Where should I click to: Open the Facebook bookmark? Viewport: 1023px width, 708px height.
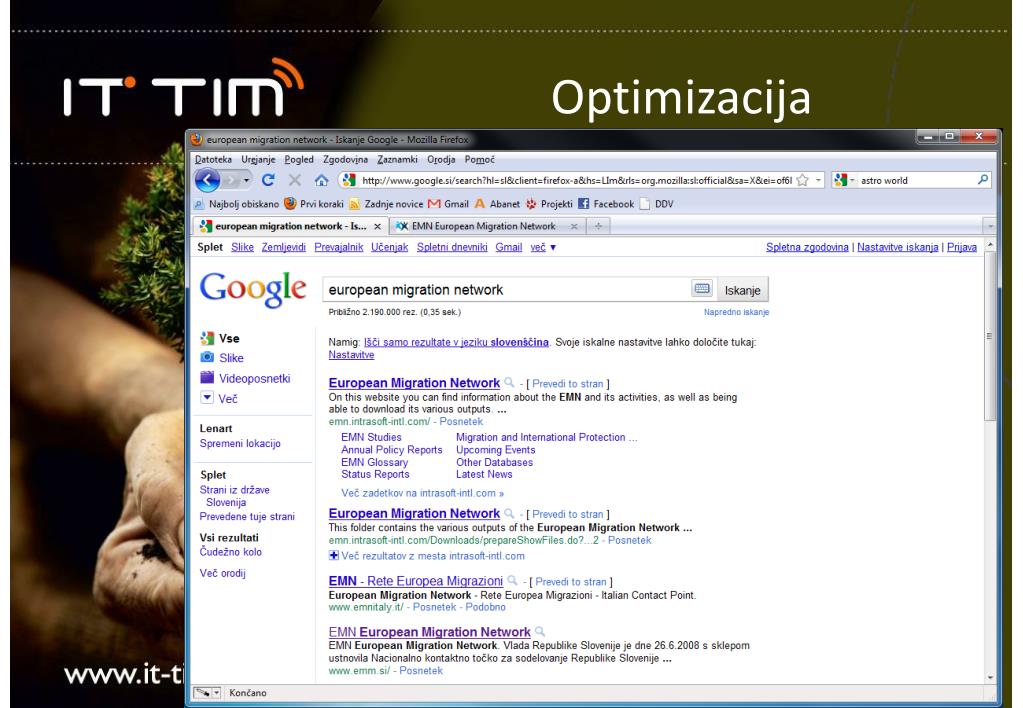coord(606,204)
